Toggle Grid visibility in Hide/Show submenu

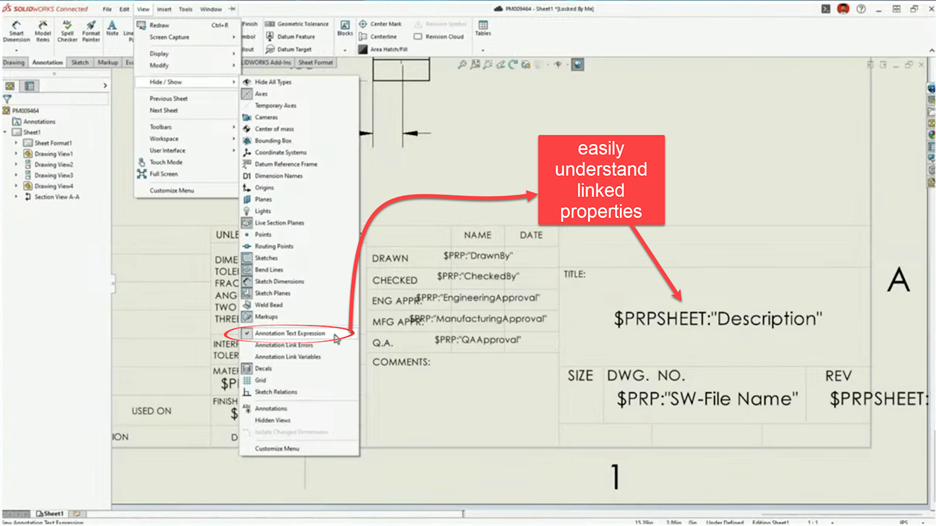tap(260, 380)
